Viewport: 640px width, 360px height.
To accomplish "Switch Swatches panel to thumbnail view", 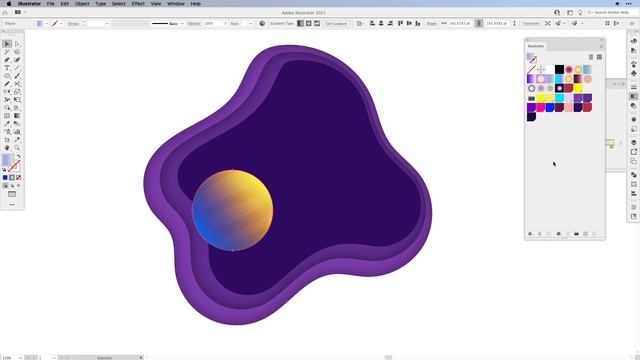I will point(599,57).
